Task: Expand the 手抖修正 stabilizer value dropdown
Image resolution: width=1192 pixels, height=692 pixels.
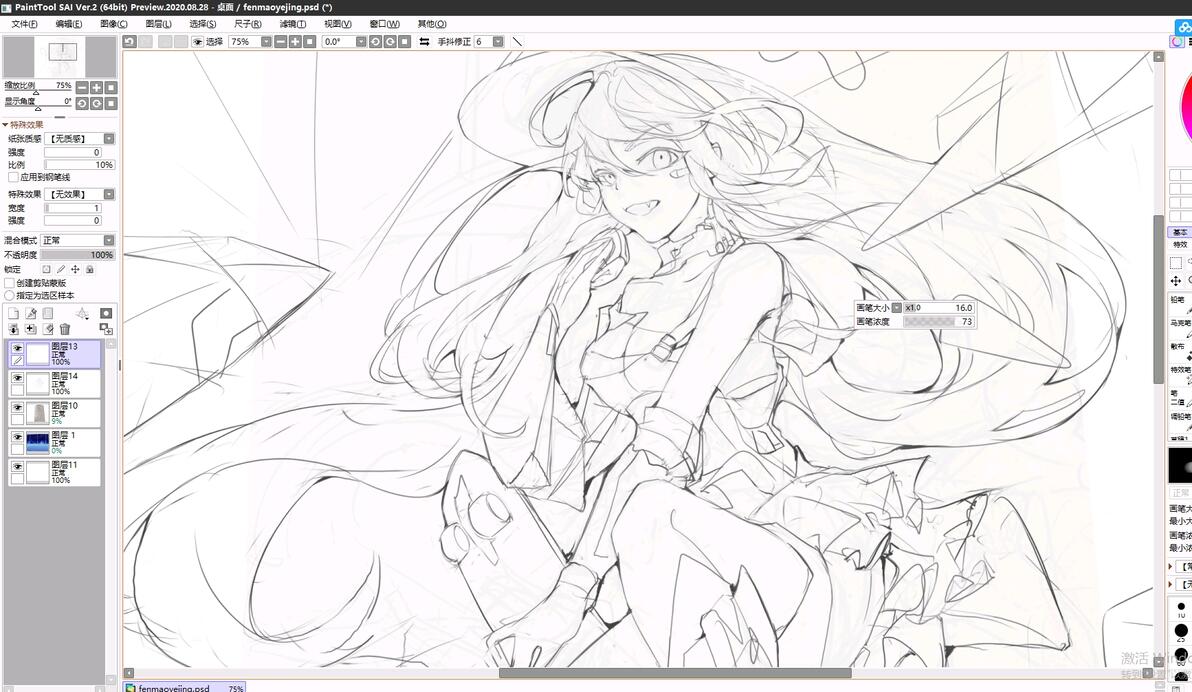Action: click(498, 42)
